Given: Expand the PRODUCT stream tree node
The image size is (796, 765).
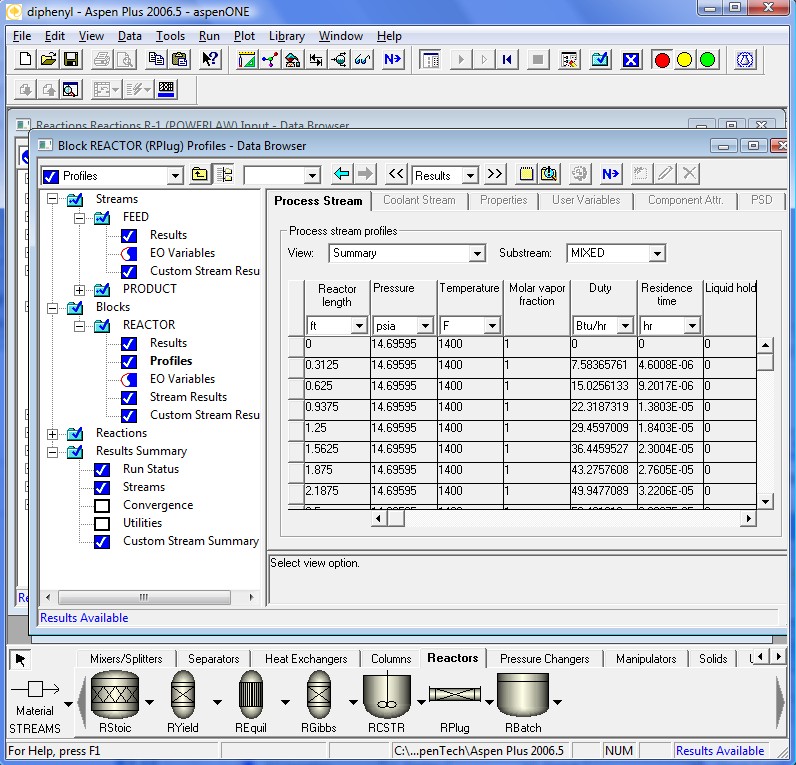Looking at the screenshot, I should 80,289.
